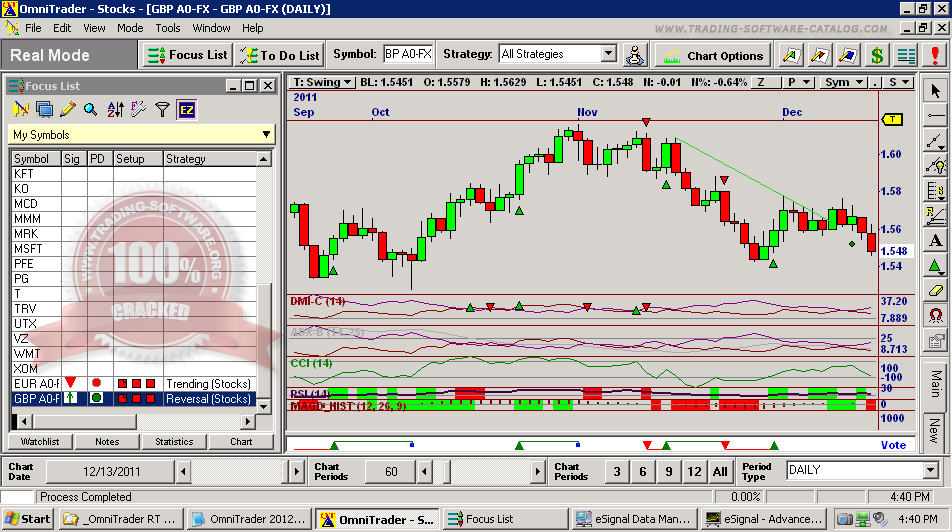Click the Chart Options button

coord(713,55)
